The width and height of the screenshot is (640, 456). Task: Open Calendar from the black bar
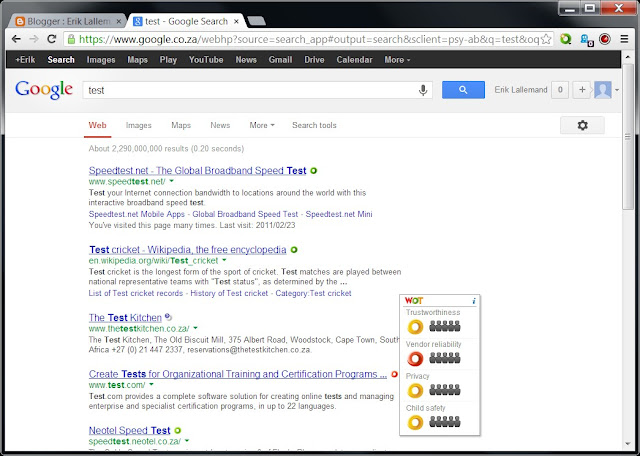(x=354, y=60)
